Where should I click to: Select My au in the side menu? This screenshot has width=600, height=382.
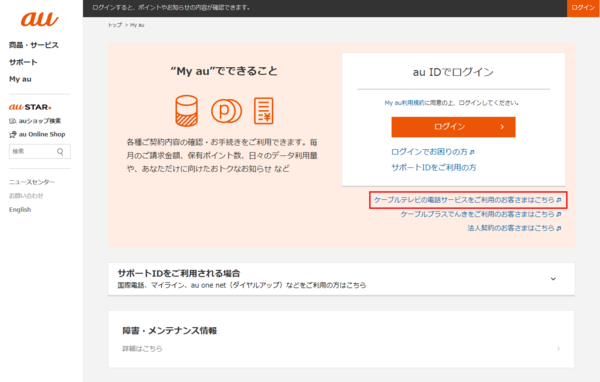[20, 79]
